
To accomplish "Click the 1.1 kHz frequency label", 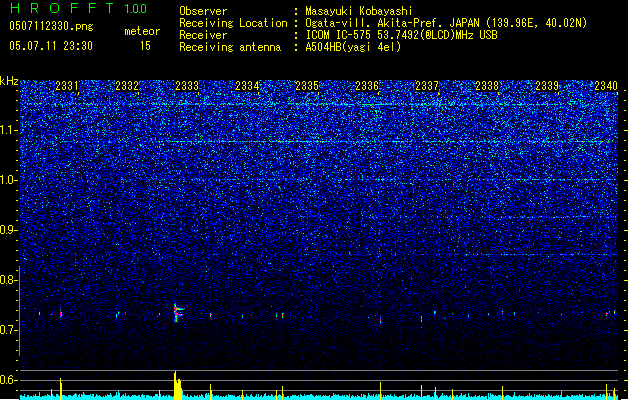I will [x=9, y=130].
